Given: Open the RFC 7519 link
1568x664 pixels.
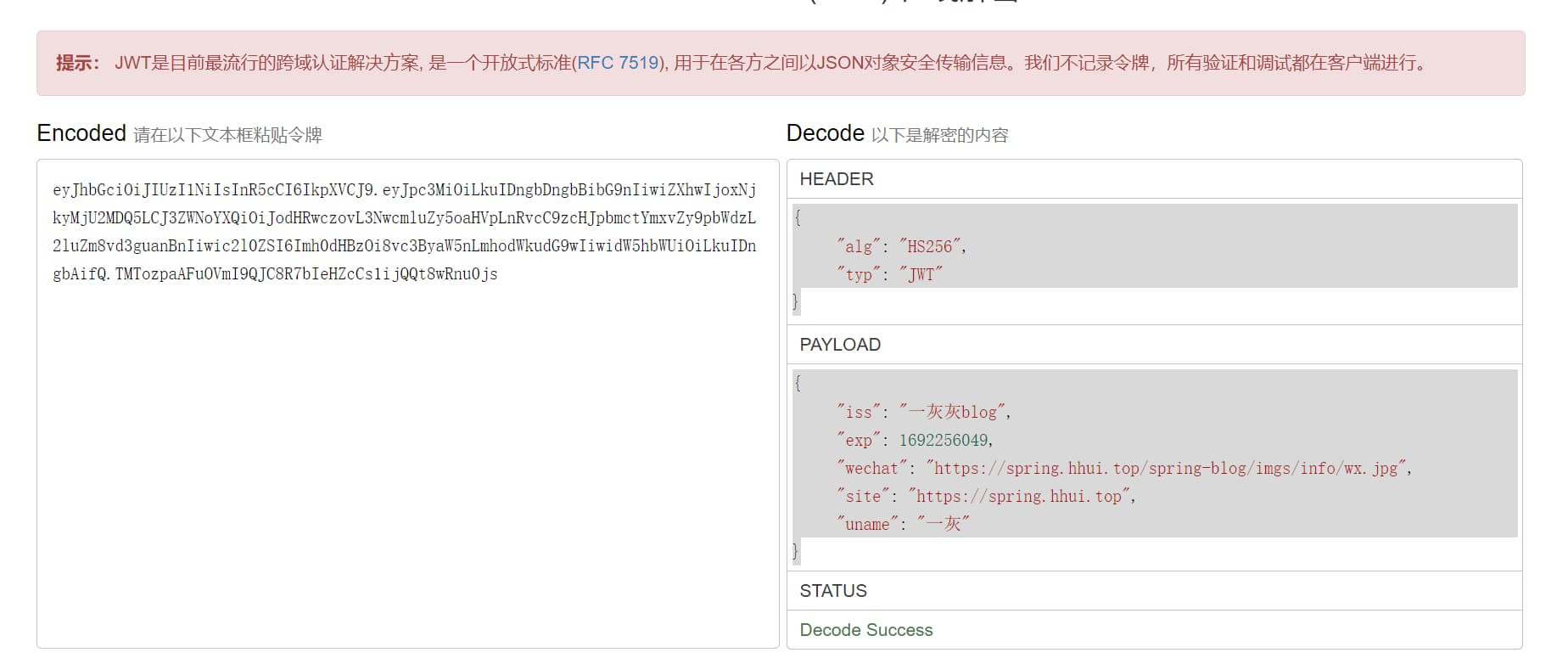Looking at the screenshot, I should pyautogui.click(x=618, y=63).
